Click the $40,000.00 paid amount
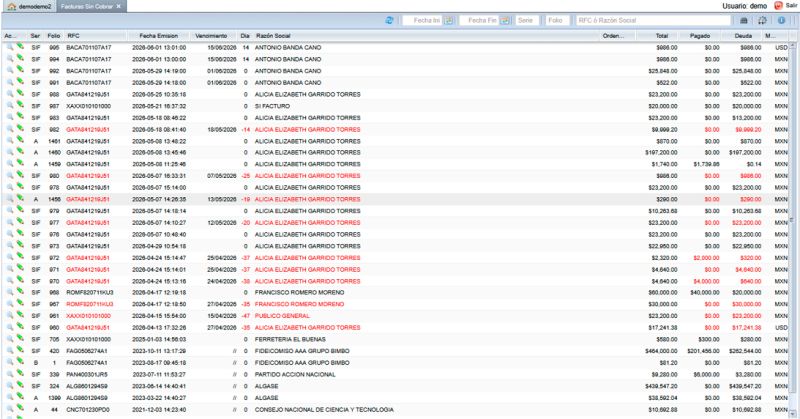 (704, 292)
